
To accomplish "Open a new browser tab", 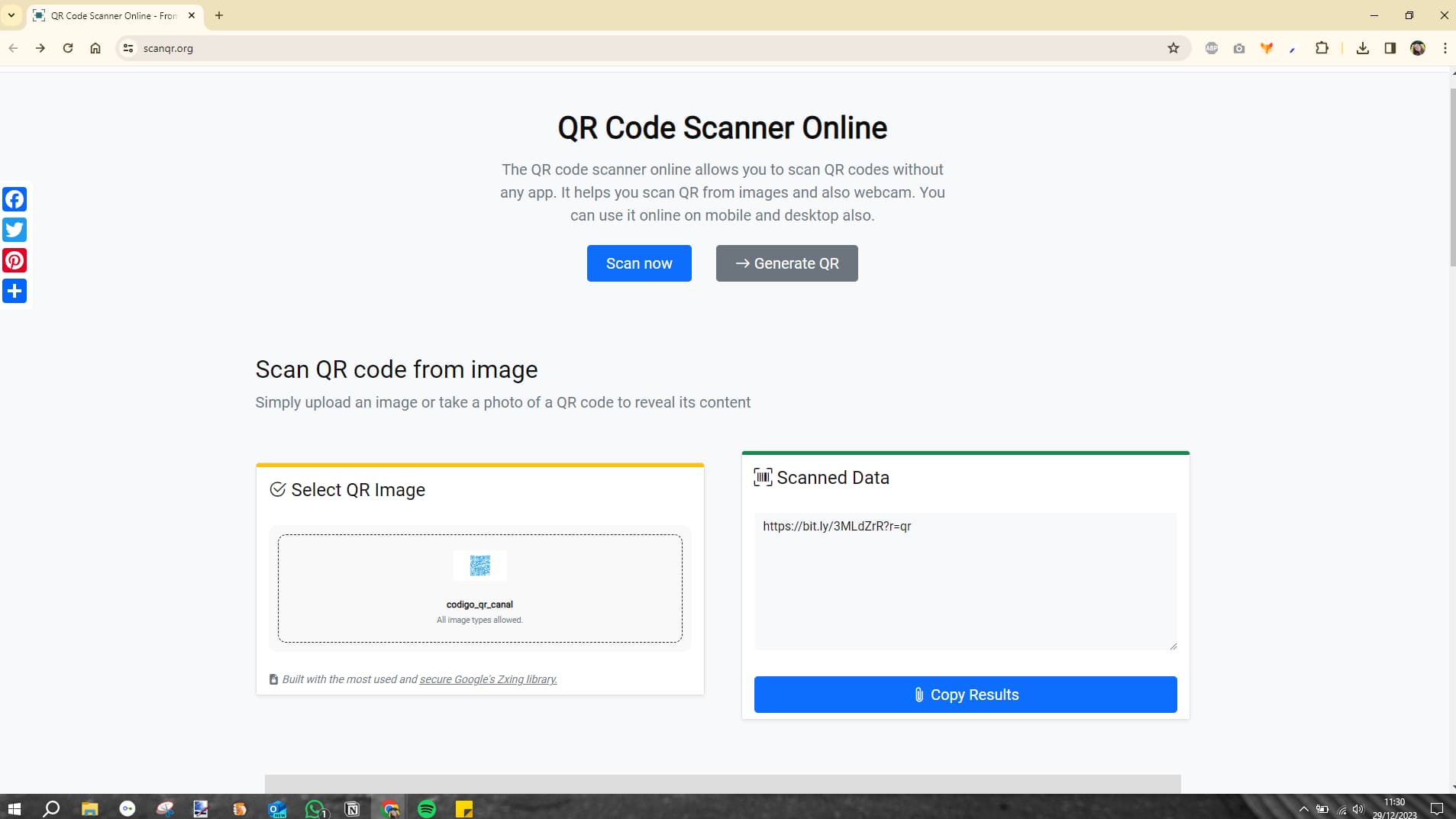I will 218,15.
